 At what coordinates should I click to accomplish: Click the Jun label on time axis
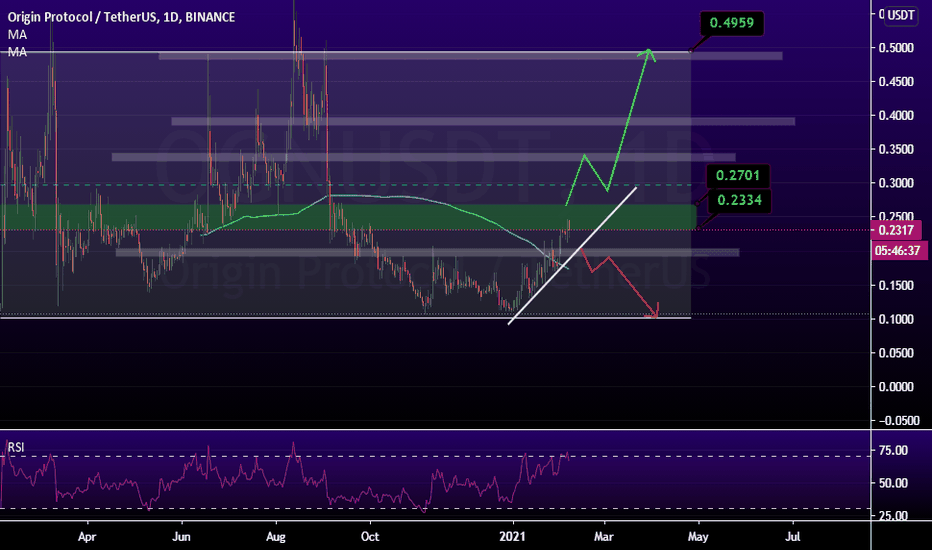point(181,537)
